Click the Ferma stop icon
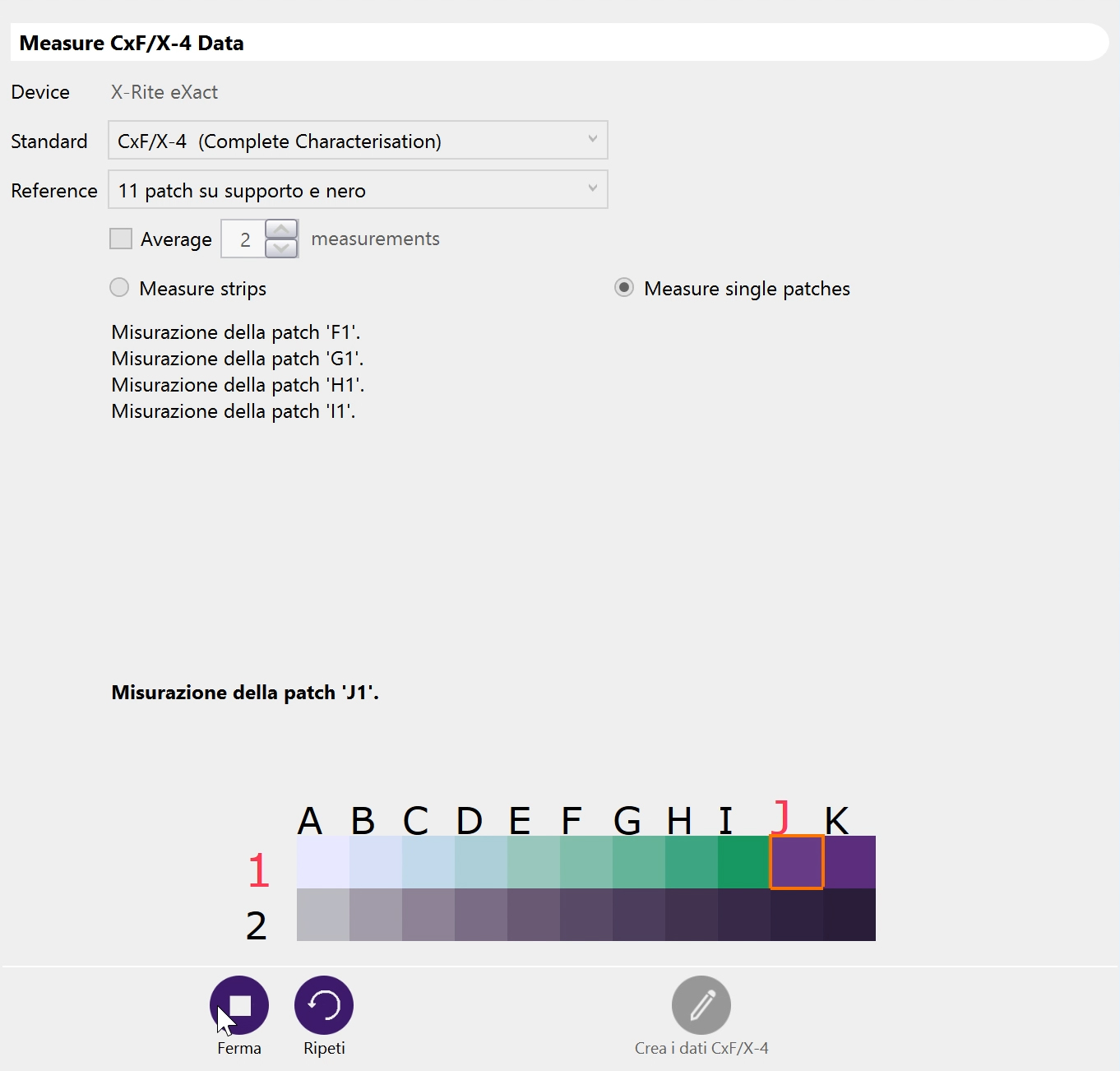This screenshot has width=1120, height=1071. coord(239,1005)
